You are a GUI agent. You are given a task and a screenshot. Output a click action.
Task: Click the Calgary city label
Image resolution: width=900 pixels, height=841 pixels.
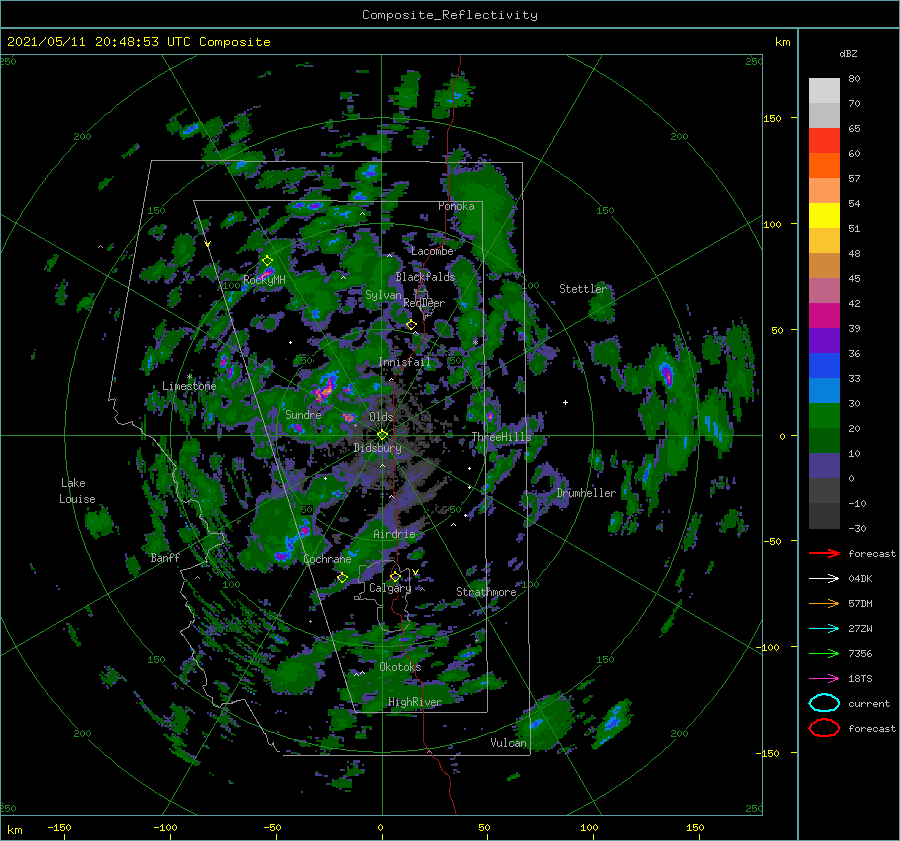pyautogui.click(x=390, y=588)
